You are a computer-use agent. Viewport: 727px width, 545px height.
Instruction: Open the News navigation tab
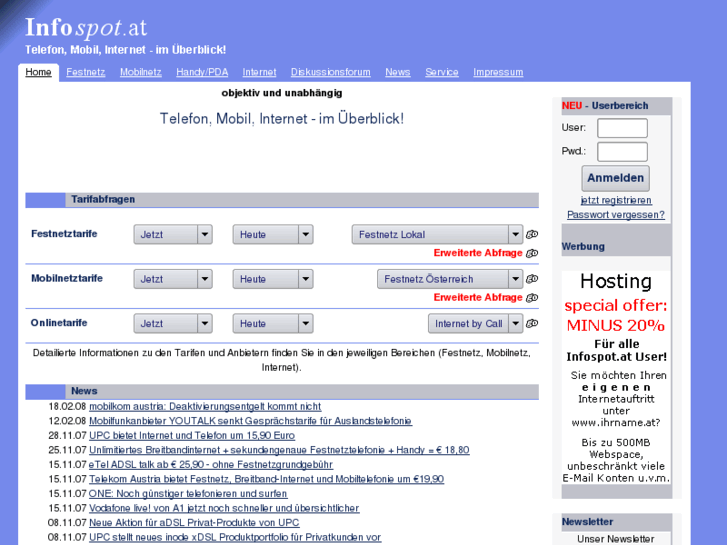[398, 72]
